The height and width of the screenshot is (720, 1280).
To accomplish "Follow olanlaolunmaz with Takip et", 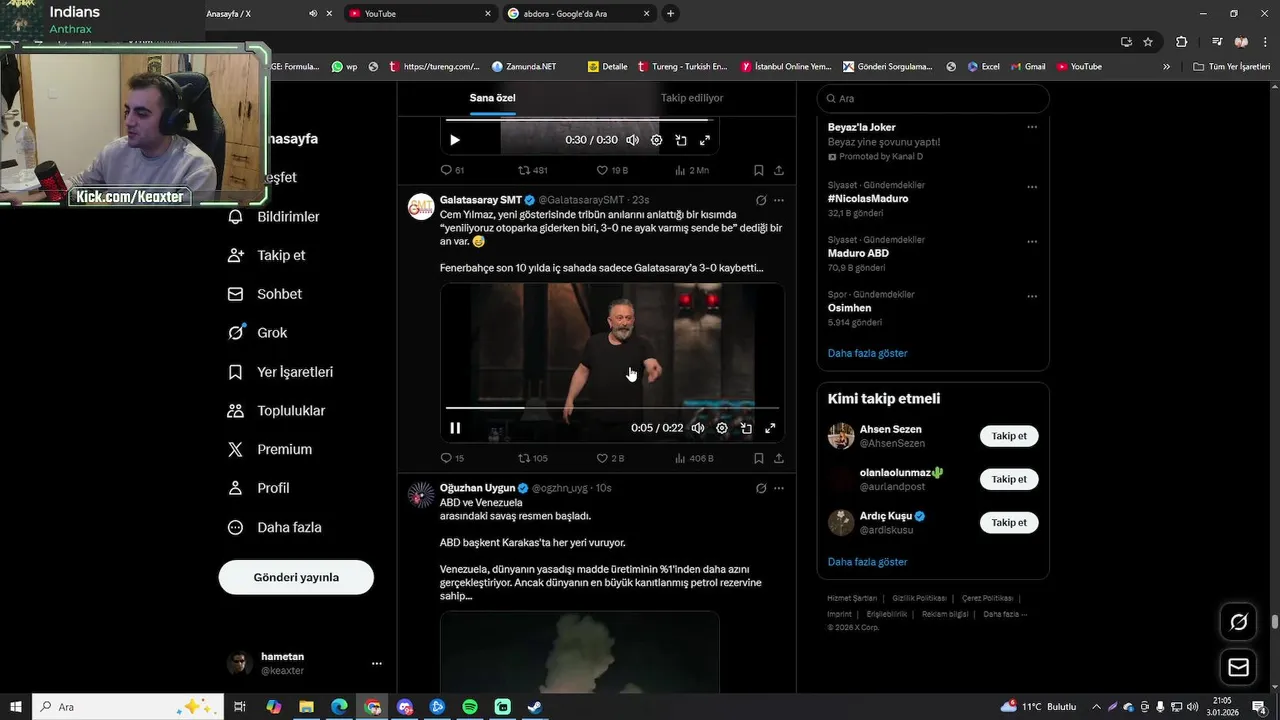I will click(1009, 479).
